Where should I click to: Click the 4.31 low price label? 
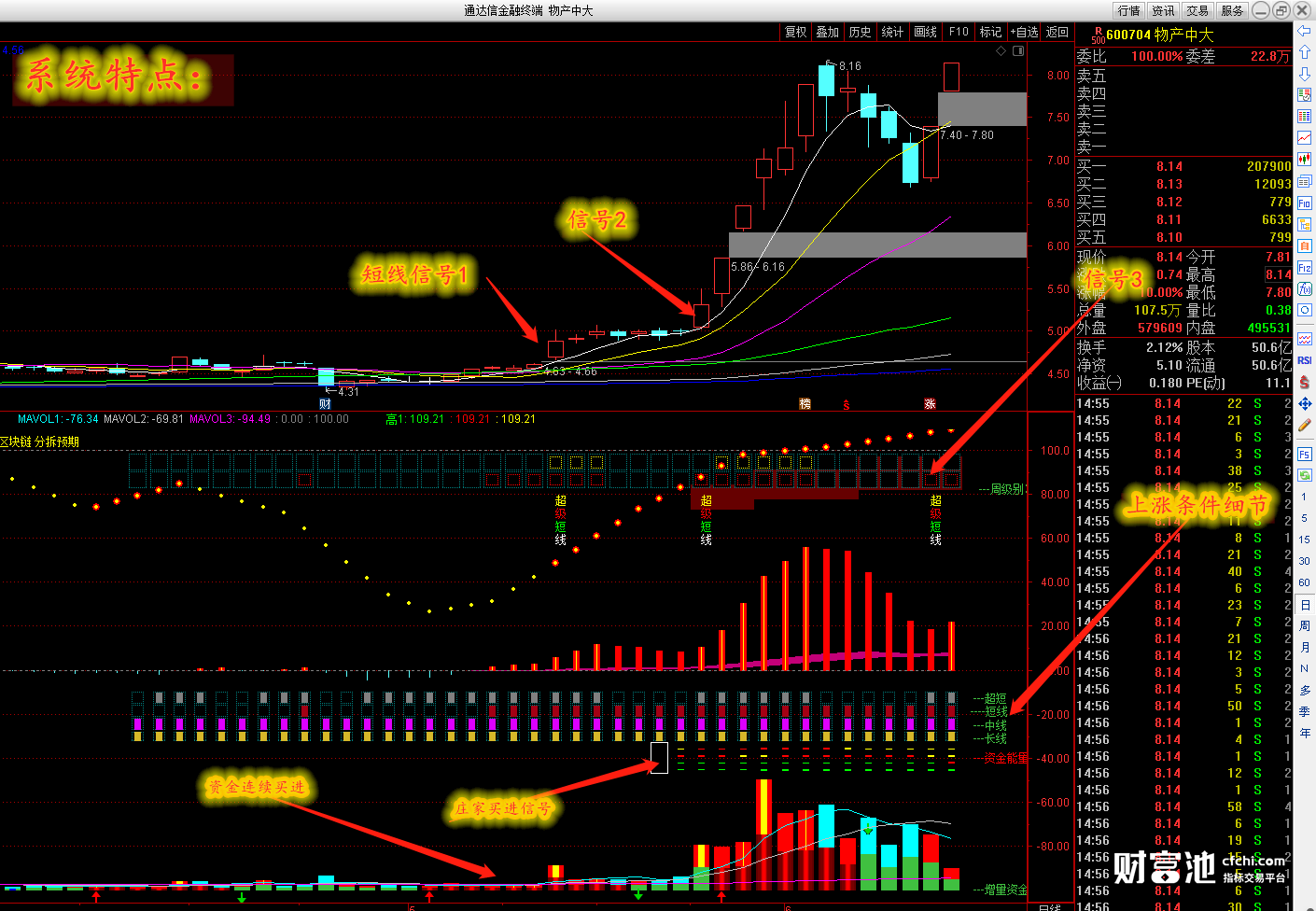tap(348, 392)
